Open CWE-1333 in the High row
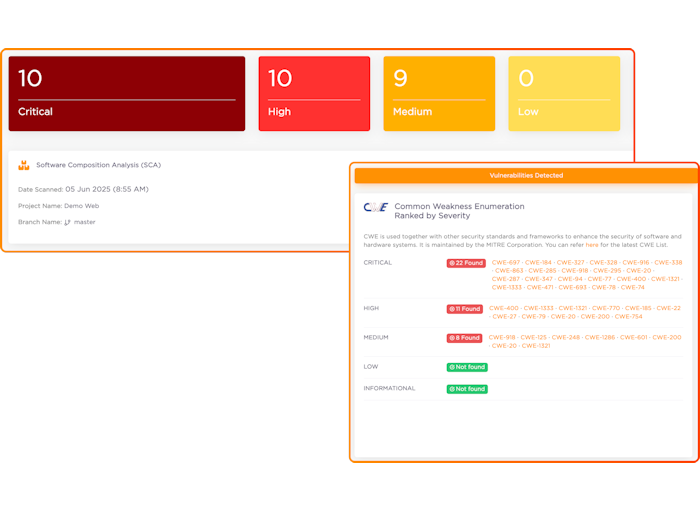 (x=538, y=308)
